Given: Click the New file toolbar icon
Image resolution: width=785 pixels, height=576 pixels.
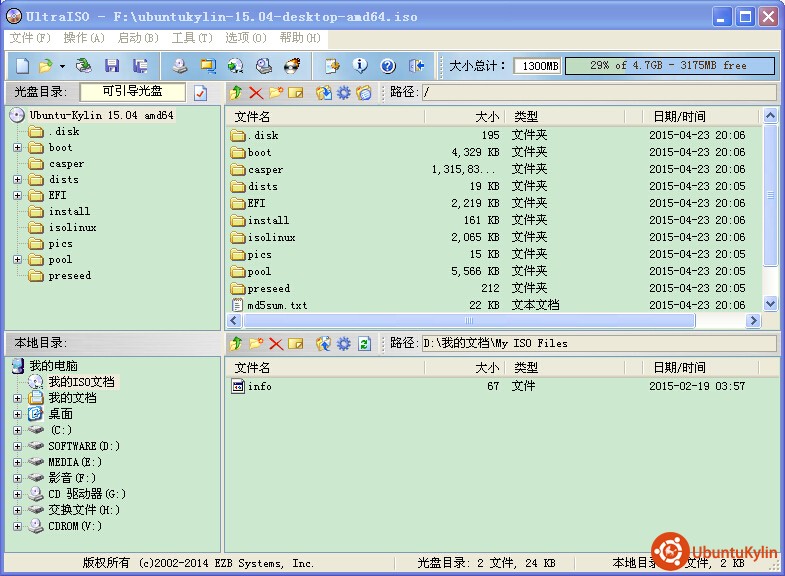Looking at the screenshot, I should [x=23, y=66].
